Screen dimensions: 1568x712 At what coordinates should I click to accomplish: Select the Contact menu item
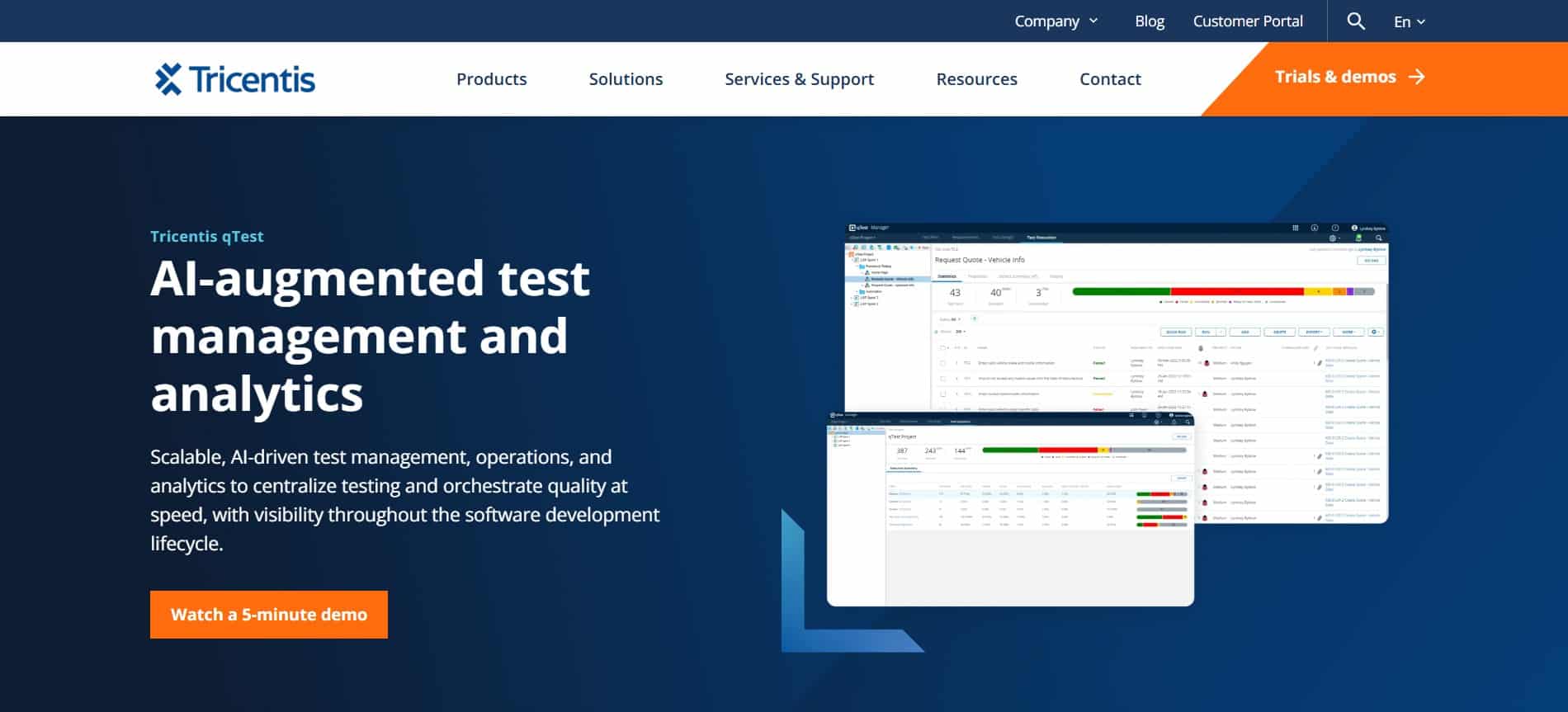[x=1110, y=79]
